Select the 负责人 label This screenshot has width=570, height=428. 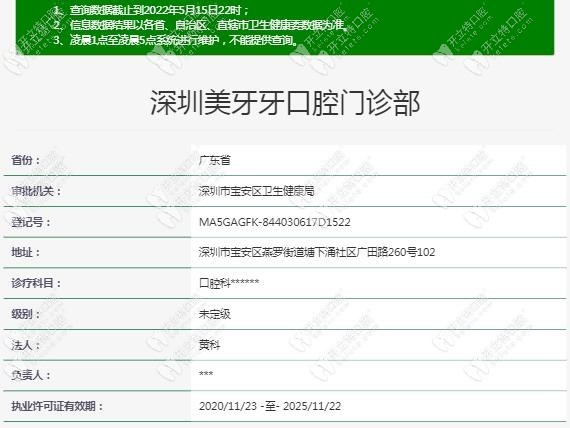[31, 375]
